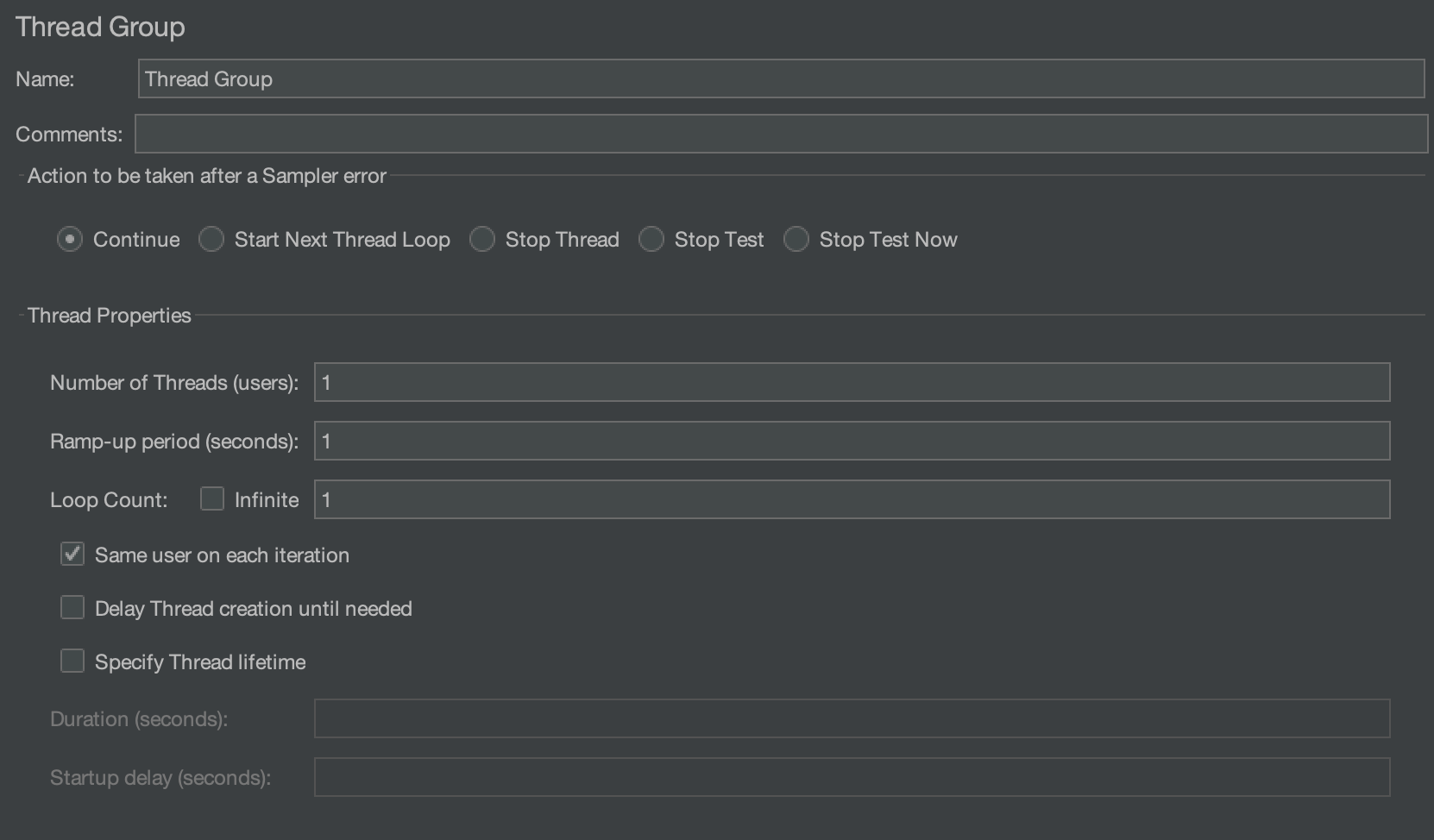Click the Loop Count label

pyautogui.click(x=109, y=500)
